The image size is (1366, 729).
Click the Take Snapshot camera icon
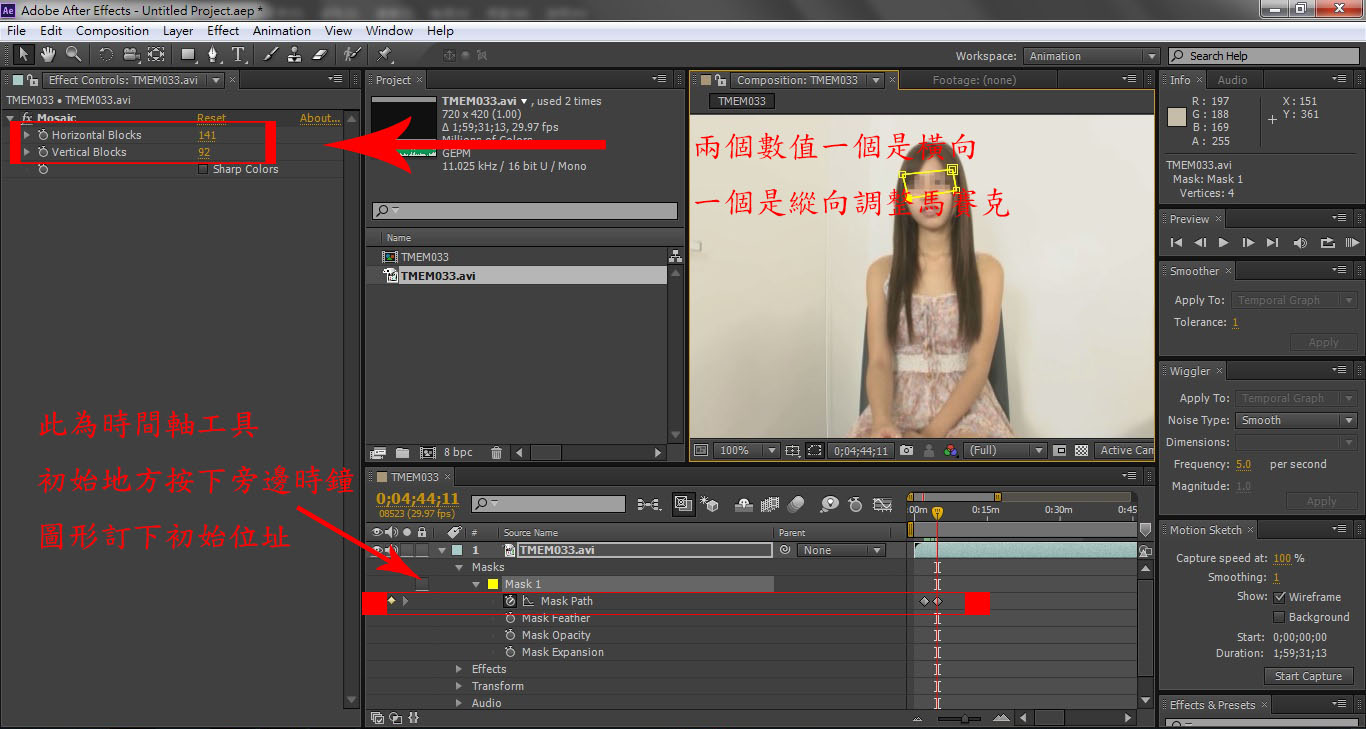[906, 451]
